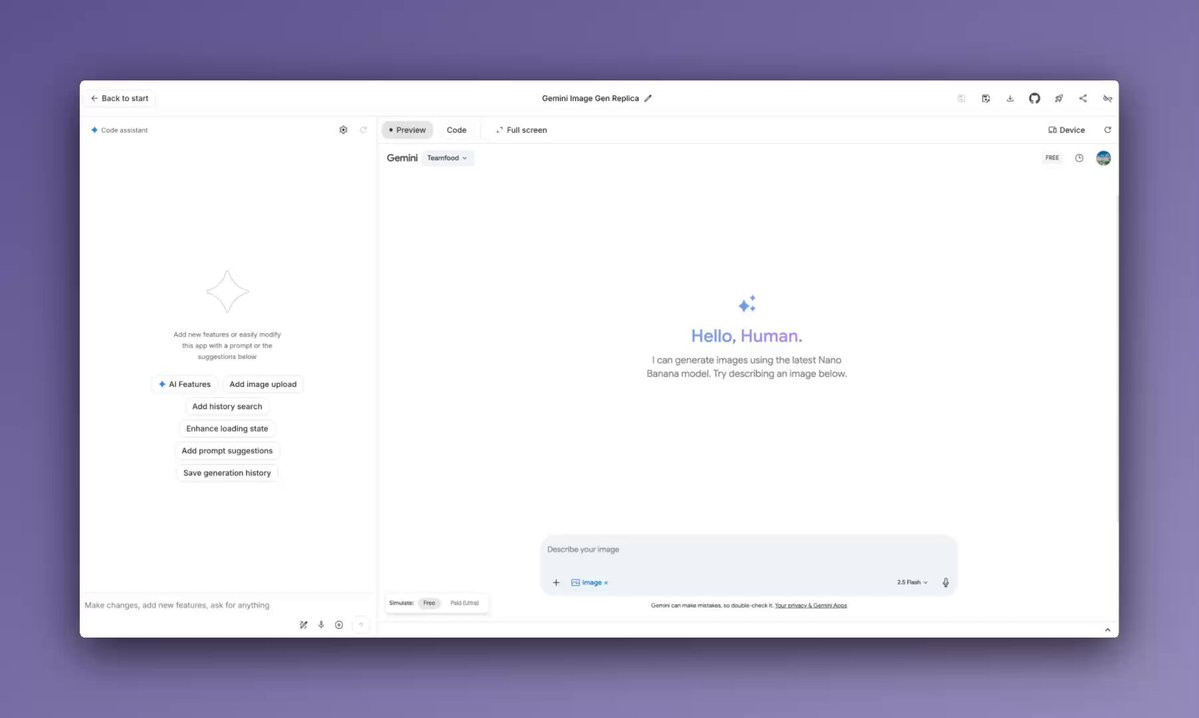Focus the Describe your image field
Image resolution: width=1199 pixels, height=718 pixels.
coord(748,550)
